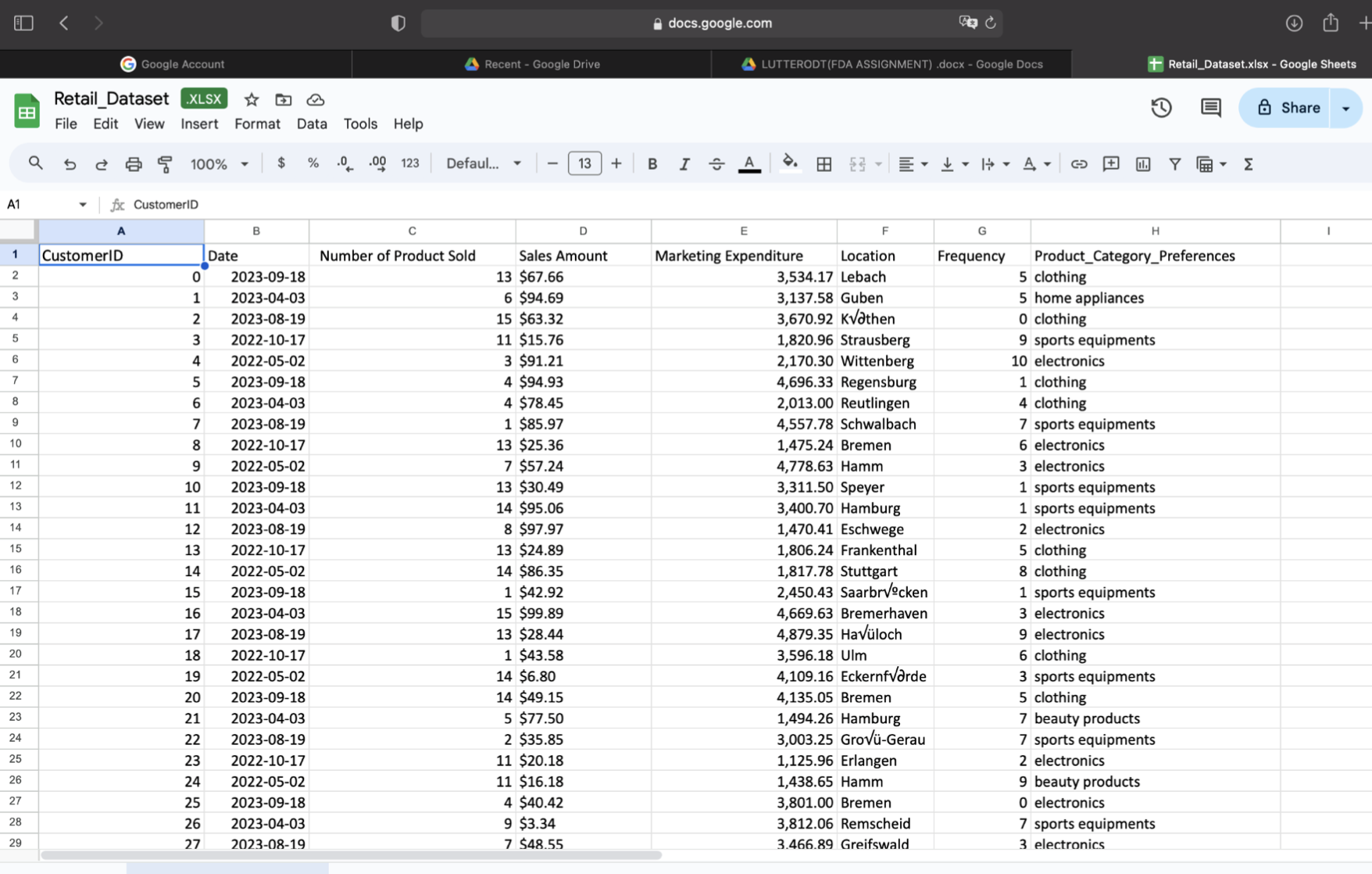Reload the page in Safari
The image size is (1372, 874).
[991, 23]
